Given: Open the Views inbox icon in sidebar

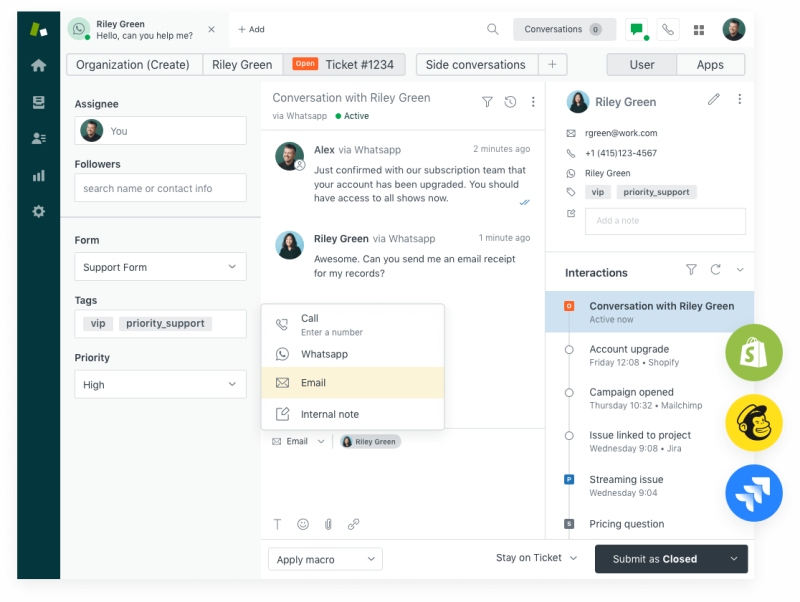Looking at the screenshot, I should (38, 102).
